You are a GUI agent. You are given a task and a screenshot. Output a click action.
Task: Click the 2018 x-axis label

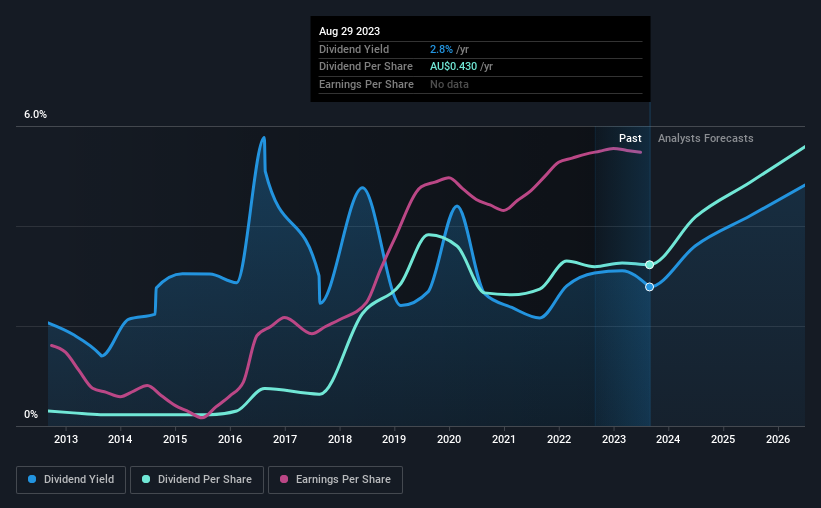click(x=340, y=439)
